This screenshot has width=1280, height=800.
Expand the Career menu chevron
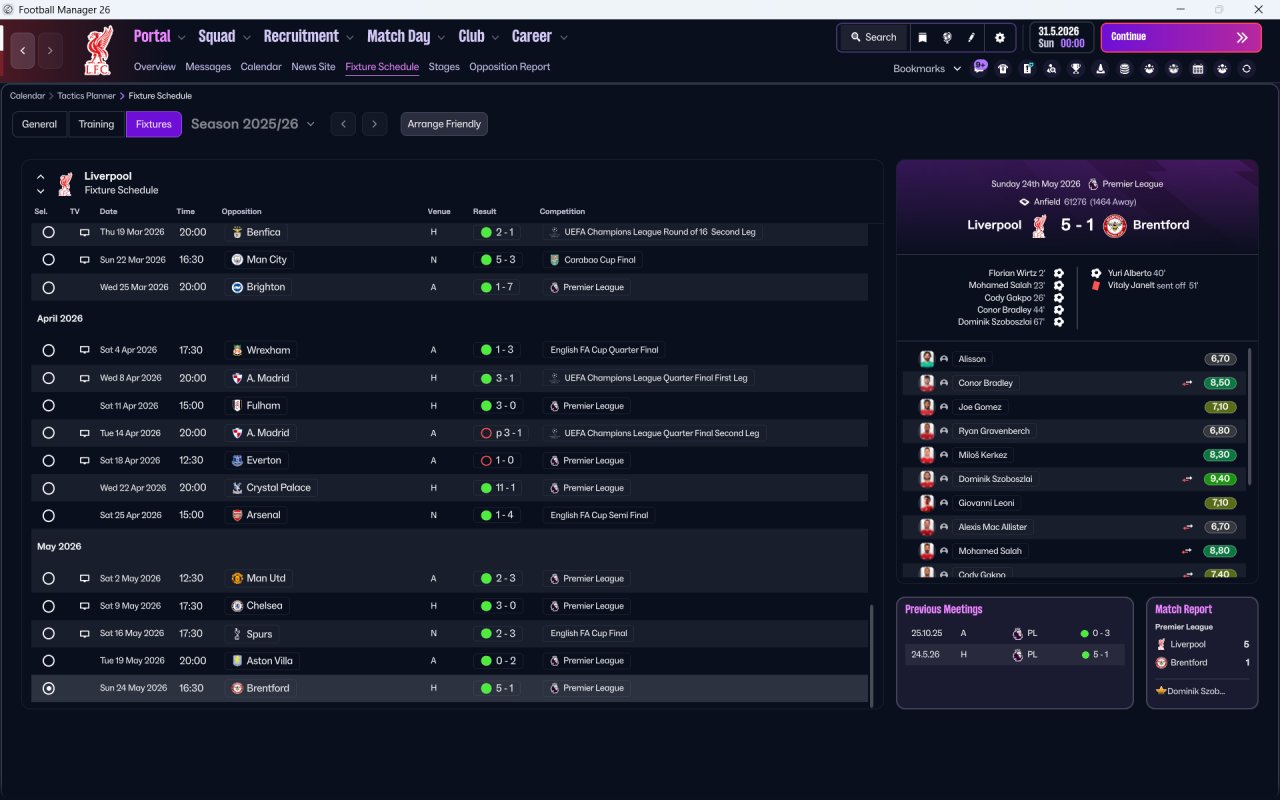(x=564, y=38)
